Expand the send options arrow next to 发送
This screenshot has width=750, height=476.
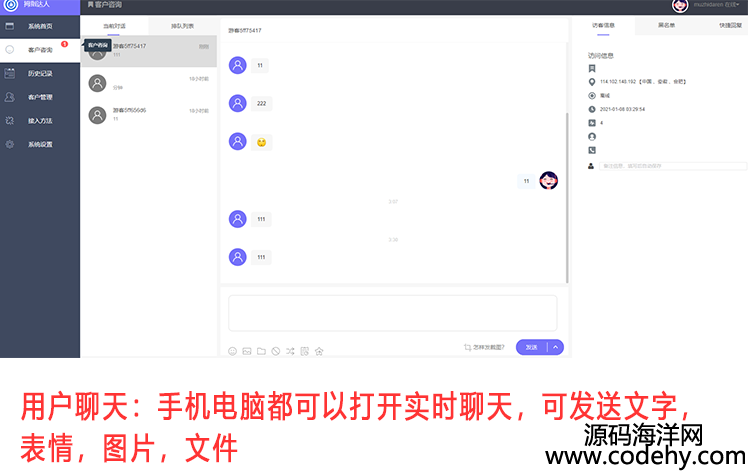[555, 347]
